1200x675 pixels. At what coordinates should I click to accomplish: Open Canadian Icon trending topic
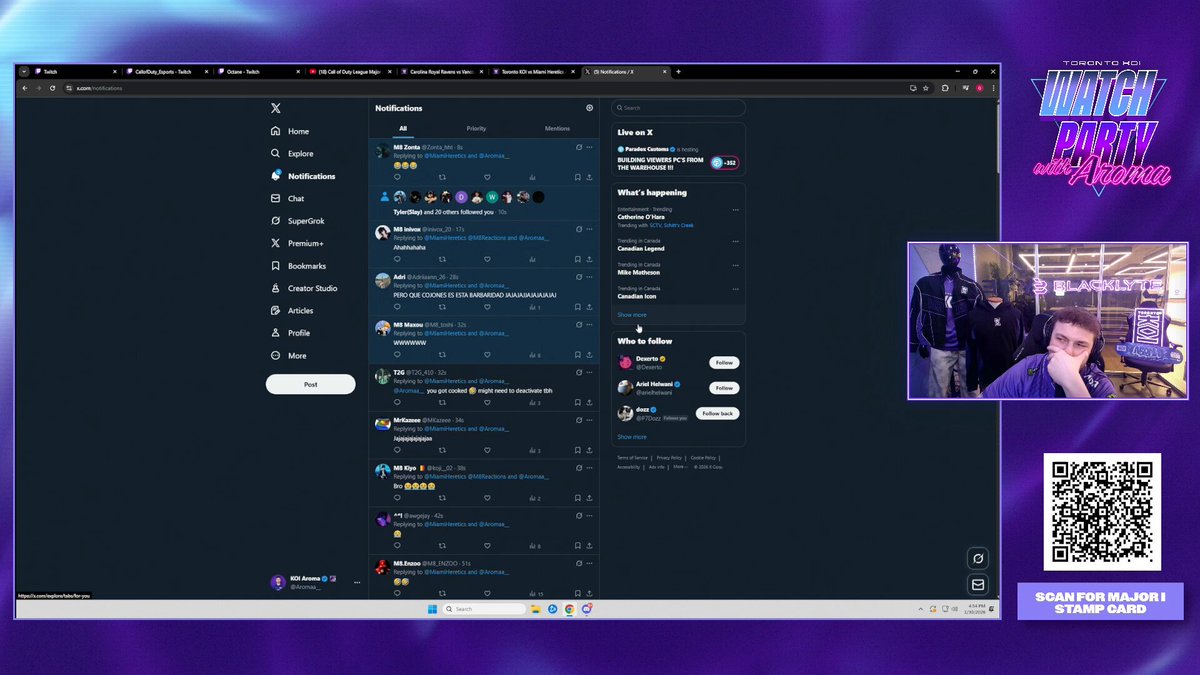click(x=638, y=296)
